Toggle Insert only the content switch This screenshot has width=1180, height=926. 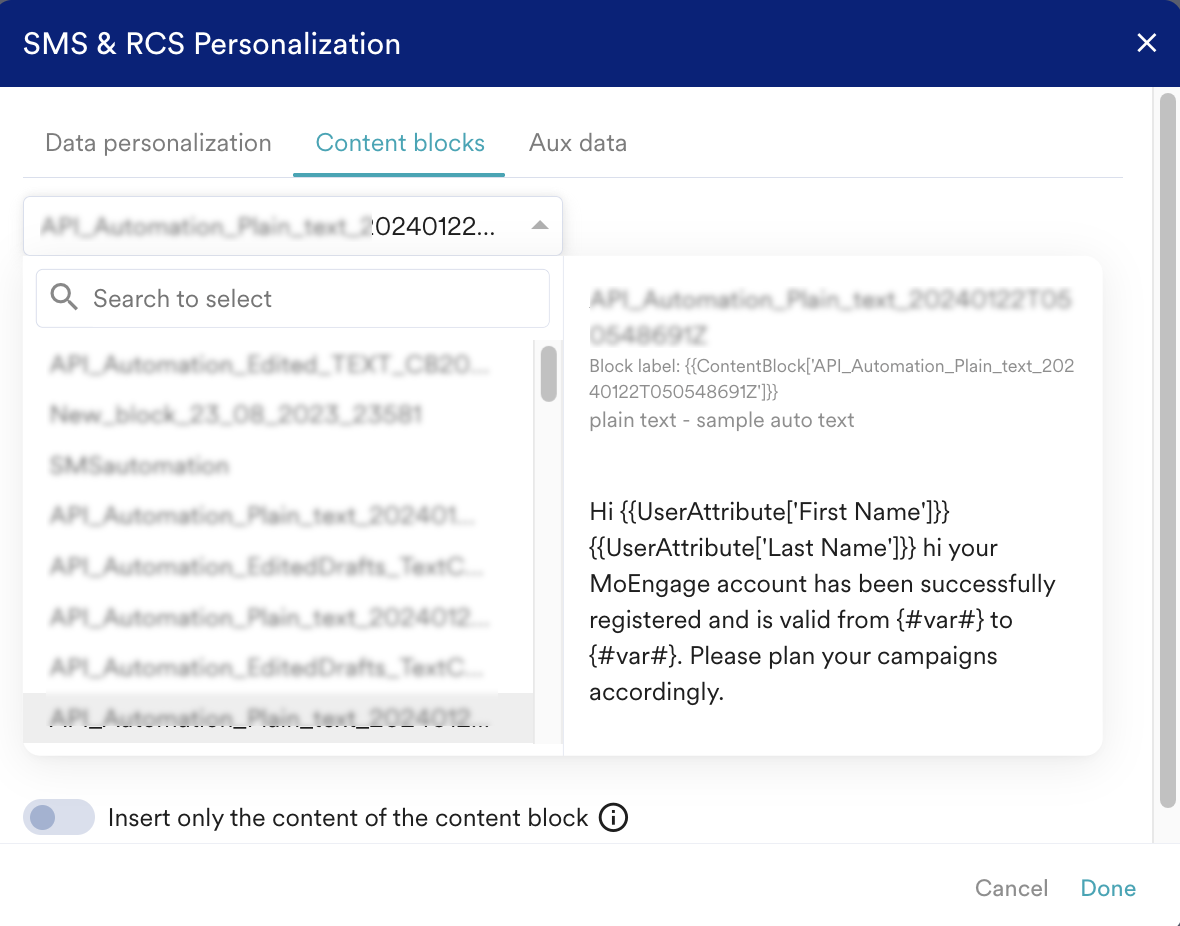(59, 818)
